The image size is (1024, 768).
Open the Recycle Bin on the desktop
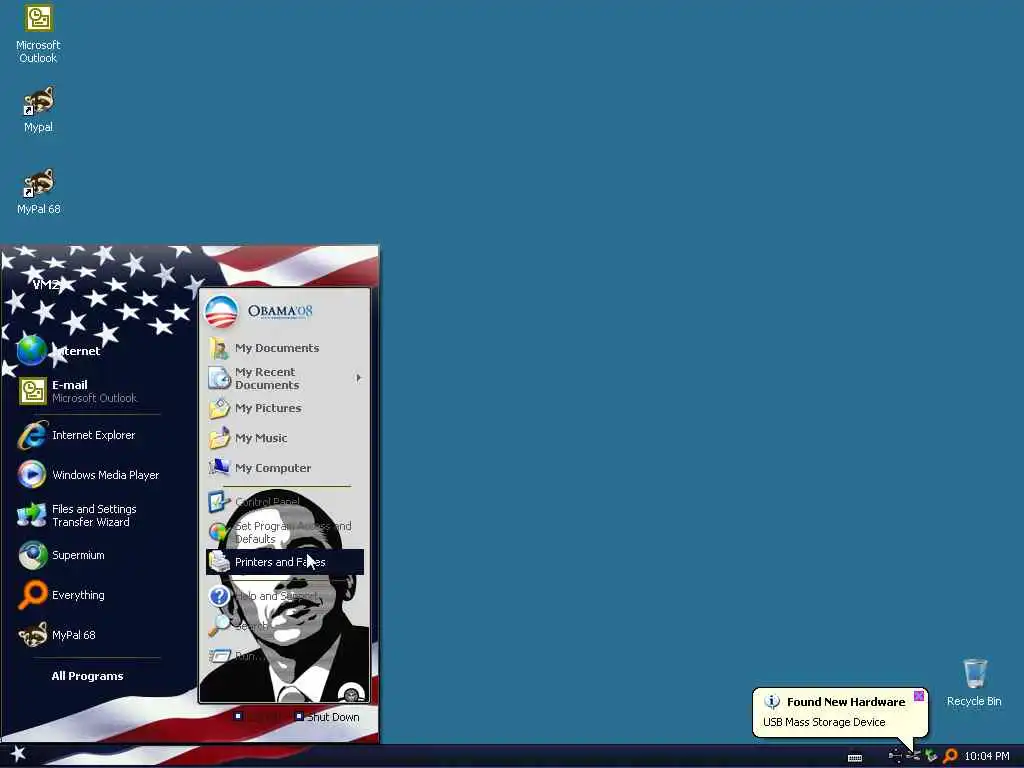pyautogui.click(x=974, y=682)
